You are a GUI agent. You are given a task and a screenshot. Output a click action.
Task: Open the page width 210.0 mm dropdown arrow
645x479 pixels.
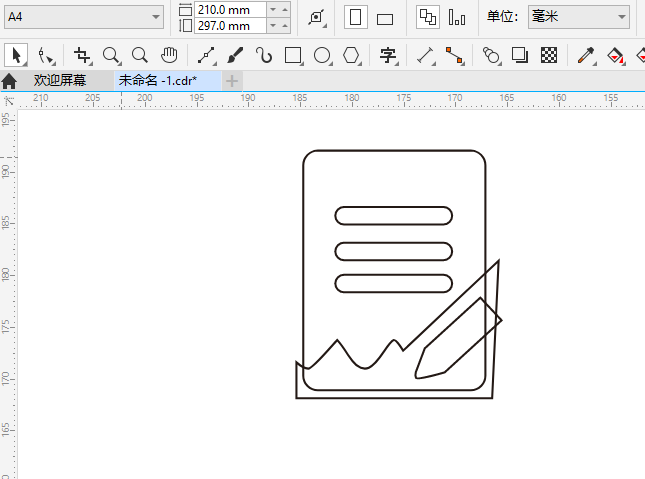click(273, 9)
